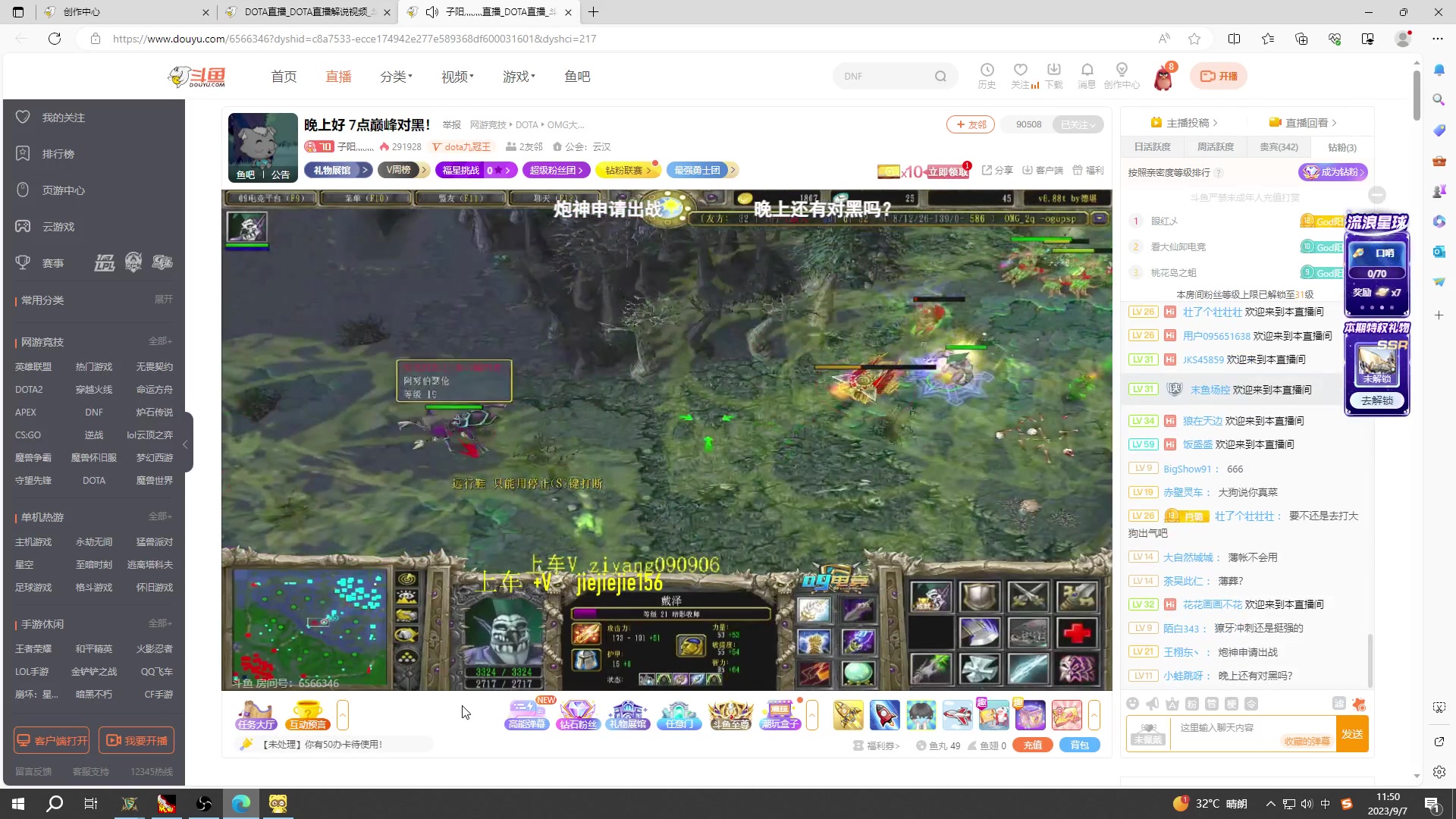Viewport: 1456px width, 819px height.
Task: Refresh the Douyu page in browser
Action: (x=55, y=39)
